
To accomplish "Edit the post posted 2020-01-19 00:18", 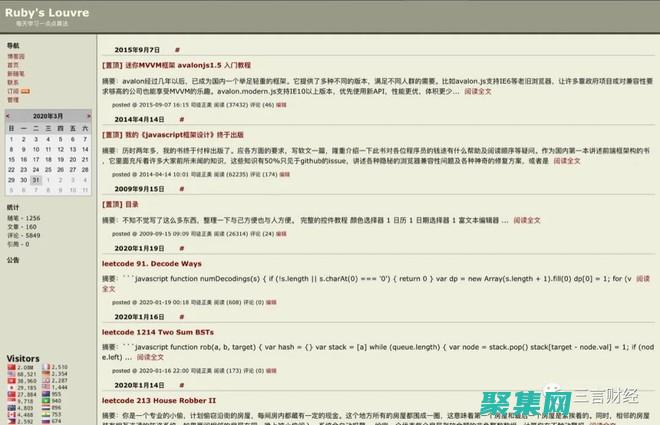I will (271, 302).
